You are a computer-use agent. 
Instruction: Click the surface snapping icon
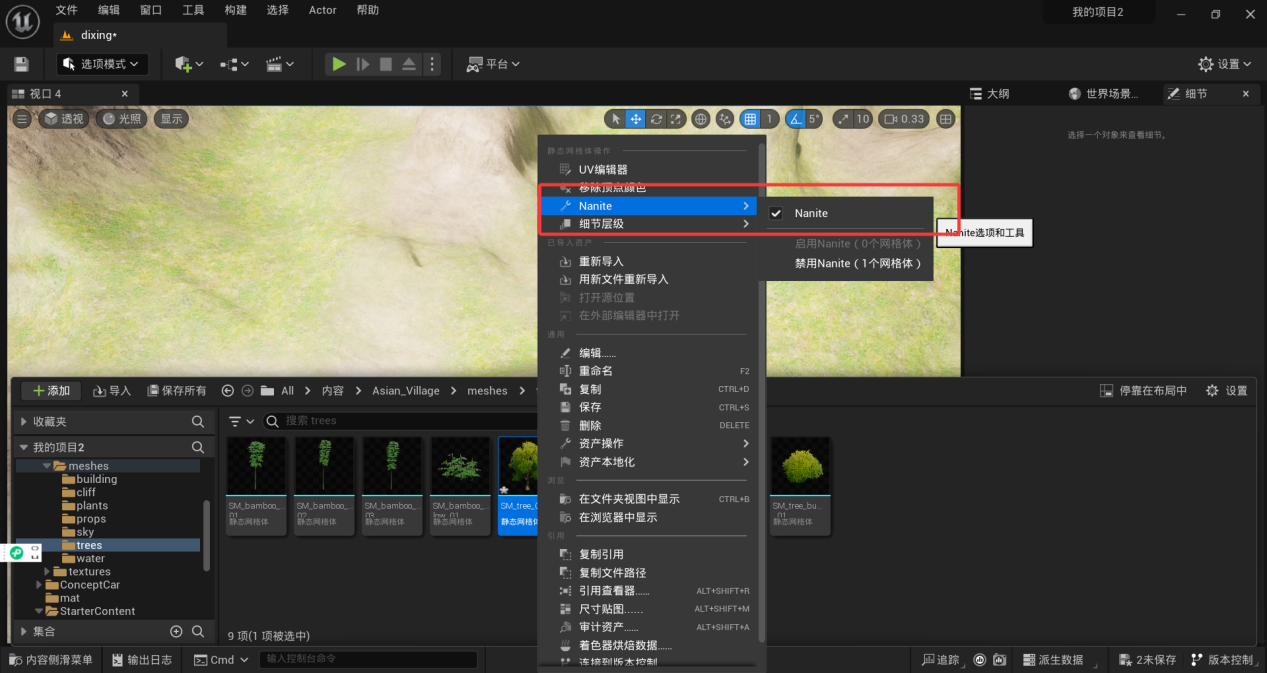[725, 119]
